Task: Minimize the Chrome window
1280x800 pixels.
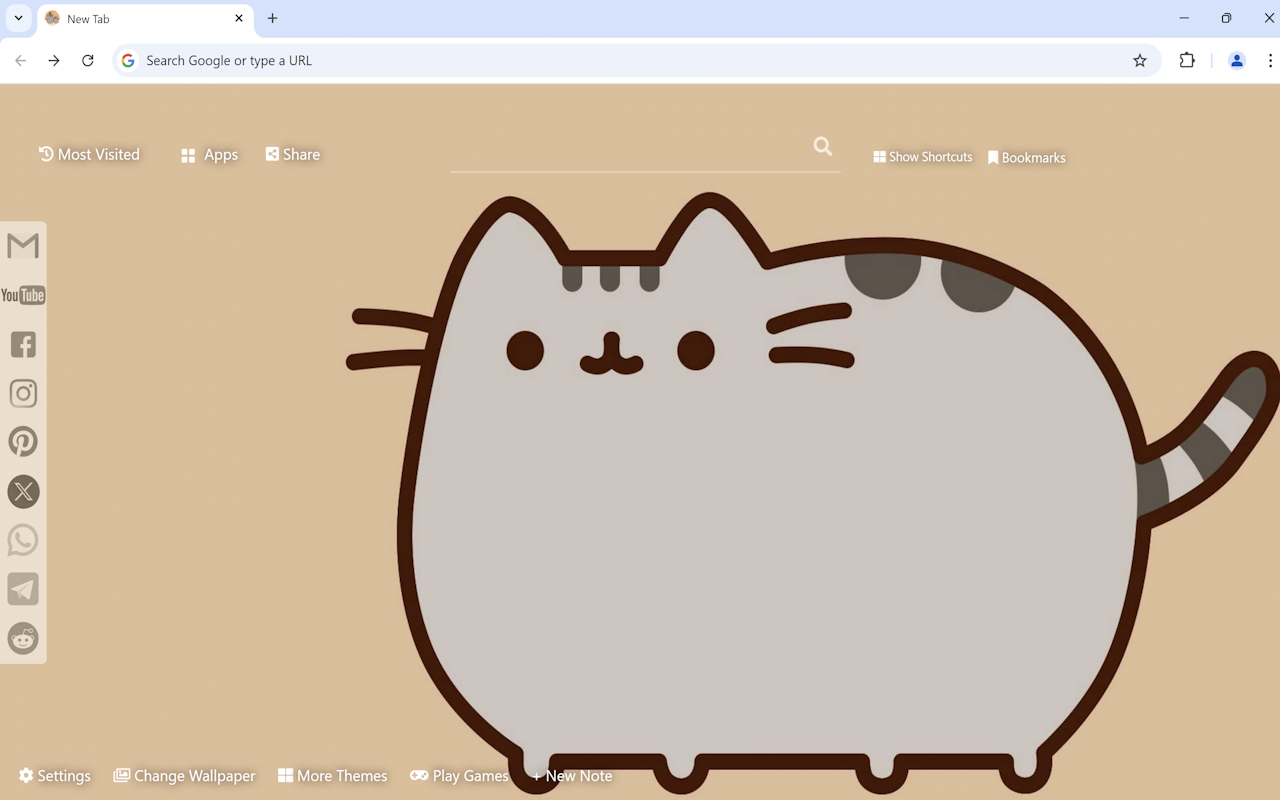Action: tap(1184, 18)
